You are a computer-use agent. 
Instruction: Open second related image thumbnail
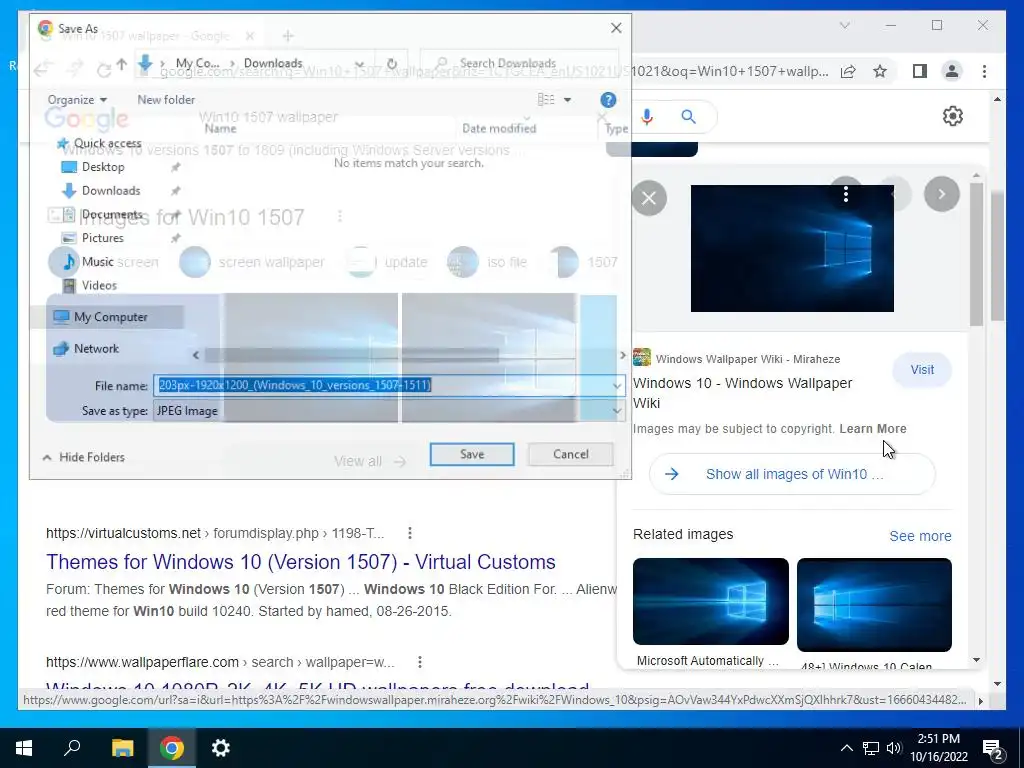(x=874, y=605)
